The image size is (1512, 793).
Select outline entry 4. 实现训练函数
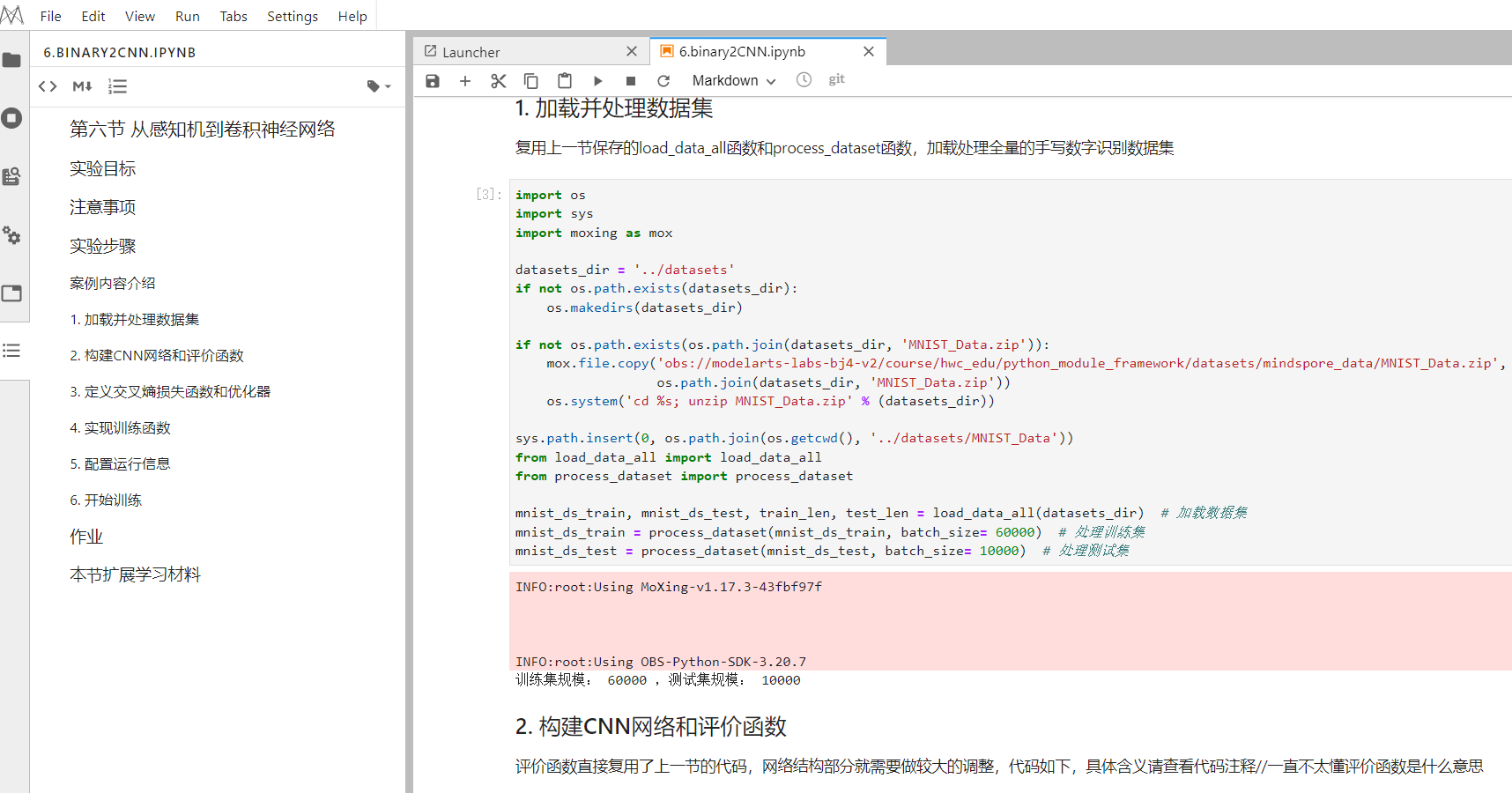point(121,427)
